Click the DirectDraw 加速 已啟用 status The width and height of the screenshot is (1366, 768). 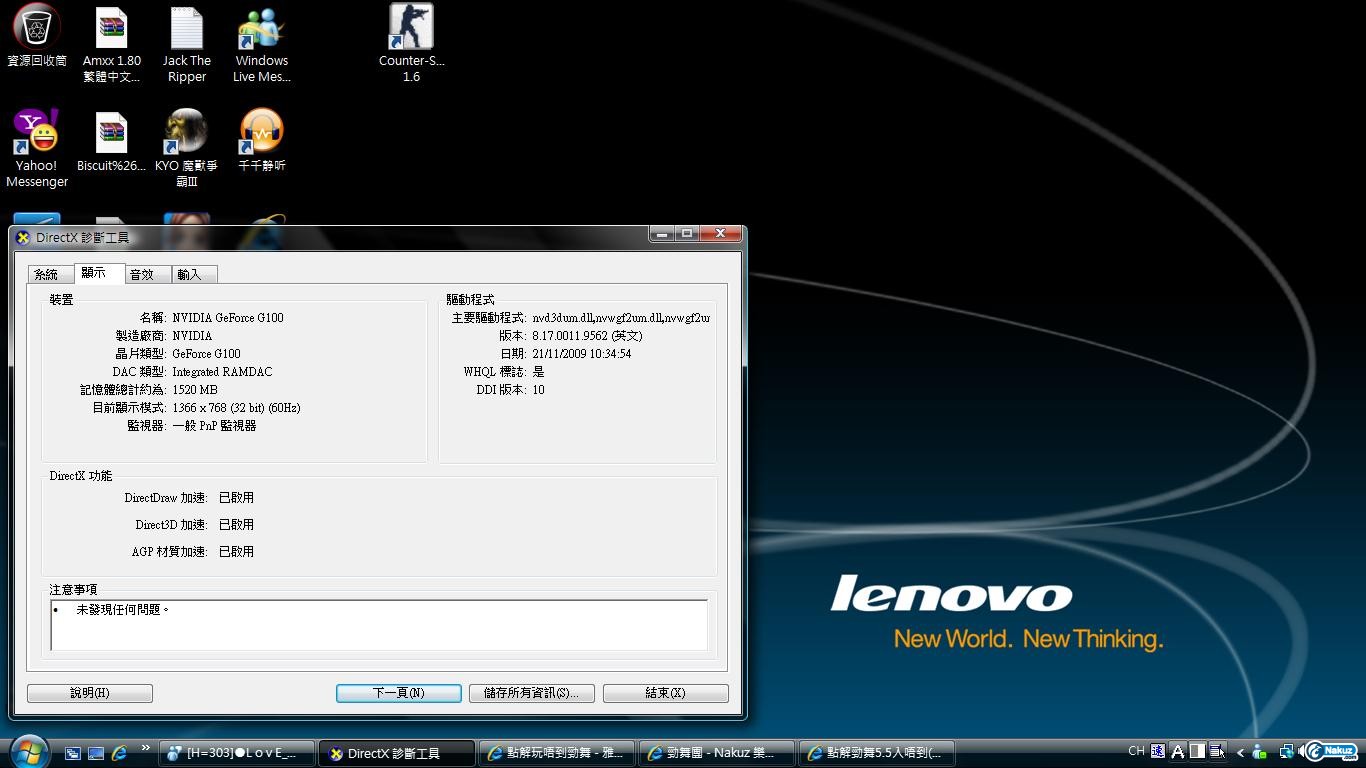(236, 498)
